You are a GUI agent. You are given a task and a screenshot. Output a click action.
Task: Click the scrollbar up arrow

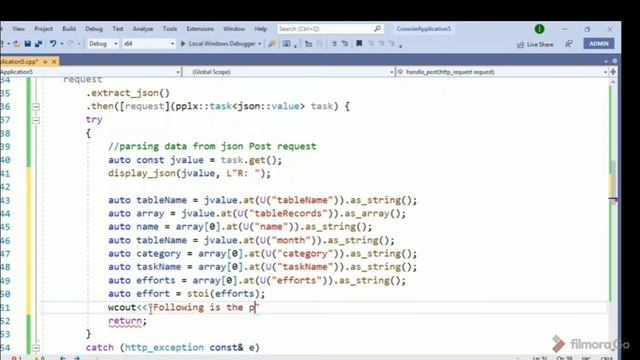[x=613, y=82]
